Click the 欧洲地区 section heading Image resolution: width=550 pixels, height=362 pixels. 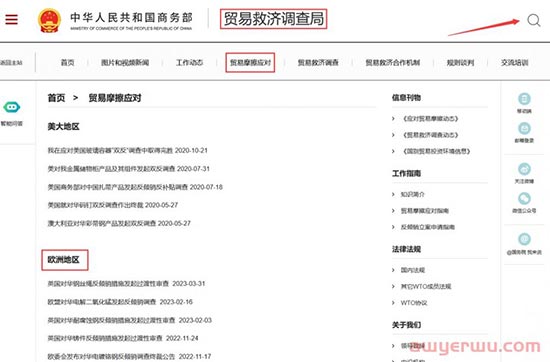(x=63, y=260)
